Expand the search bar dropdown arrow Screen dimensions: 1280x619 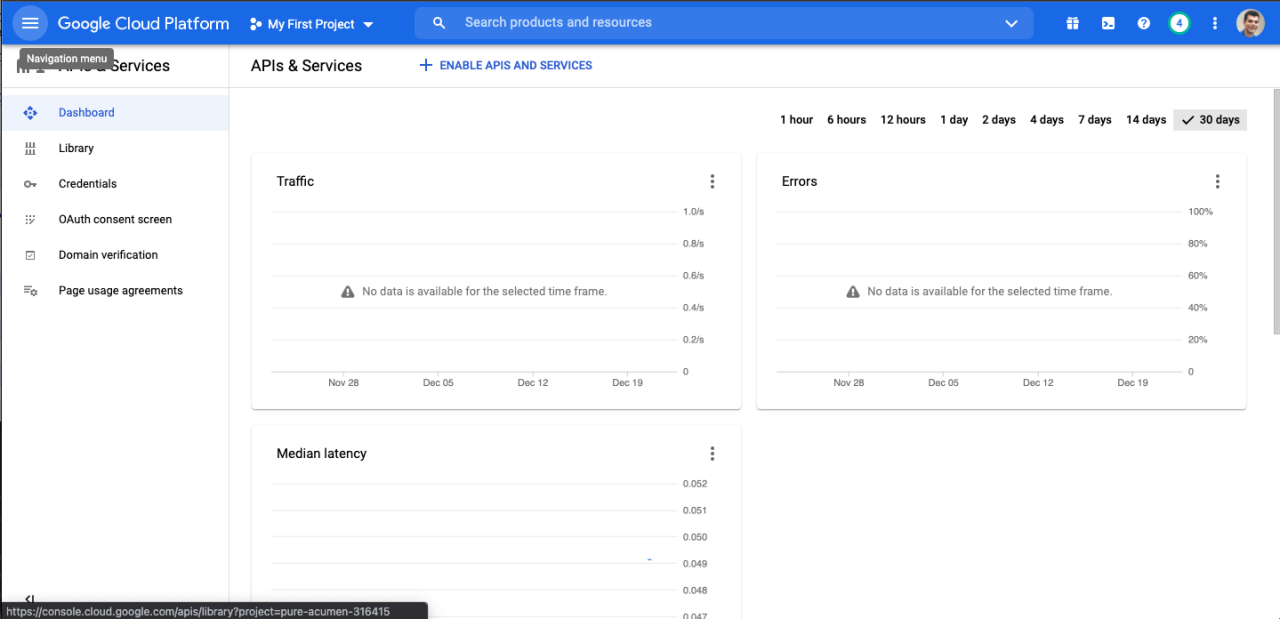tap(1011, 23)
